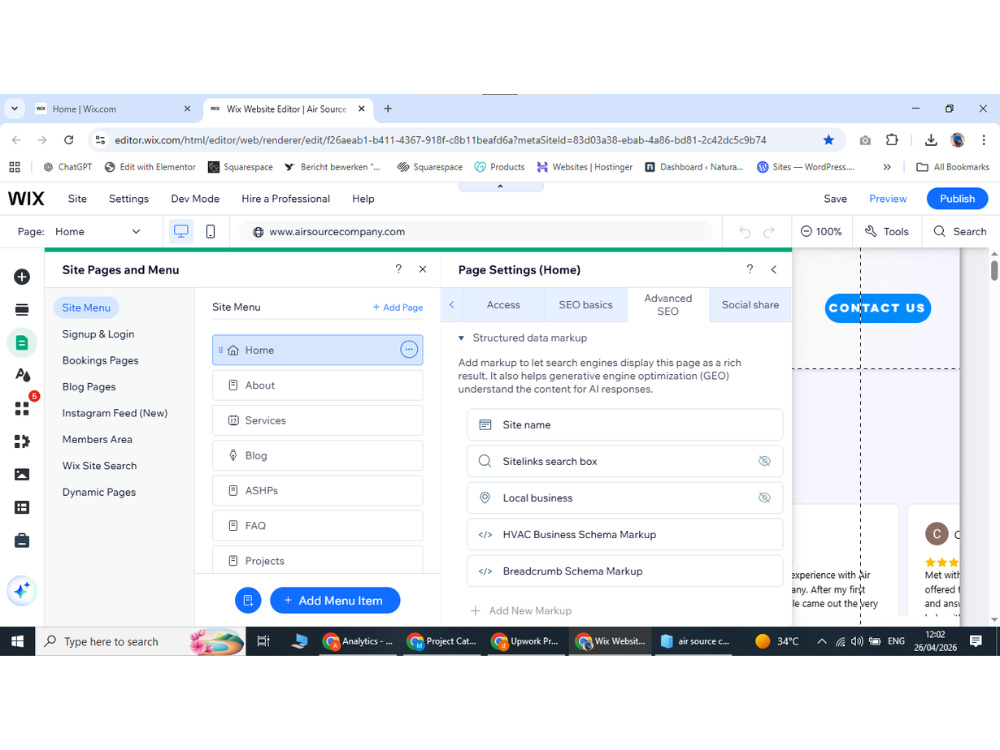Open the Page selector dropdown showing Home
Viewport: 1000px width, 750px height.
pos(98,232)
